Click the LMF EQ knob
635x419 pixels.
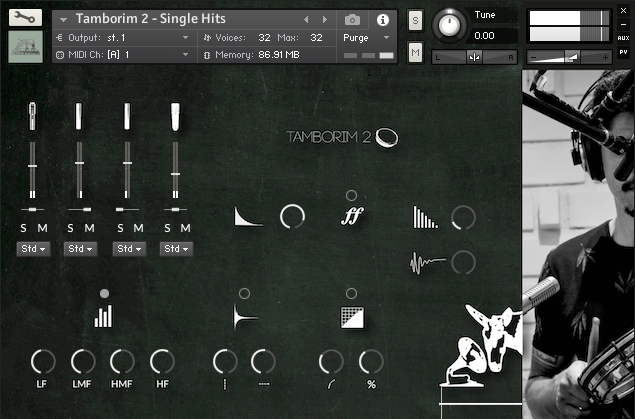coord(82,362)
